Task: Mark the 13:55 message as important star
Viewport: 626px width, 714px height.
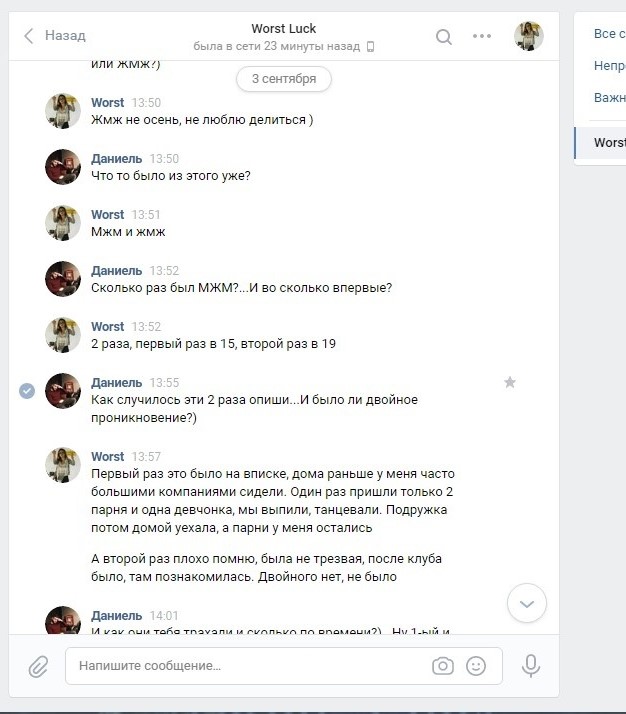Action: click(x=510, y=382)
